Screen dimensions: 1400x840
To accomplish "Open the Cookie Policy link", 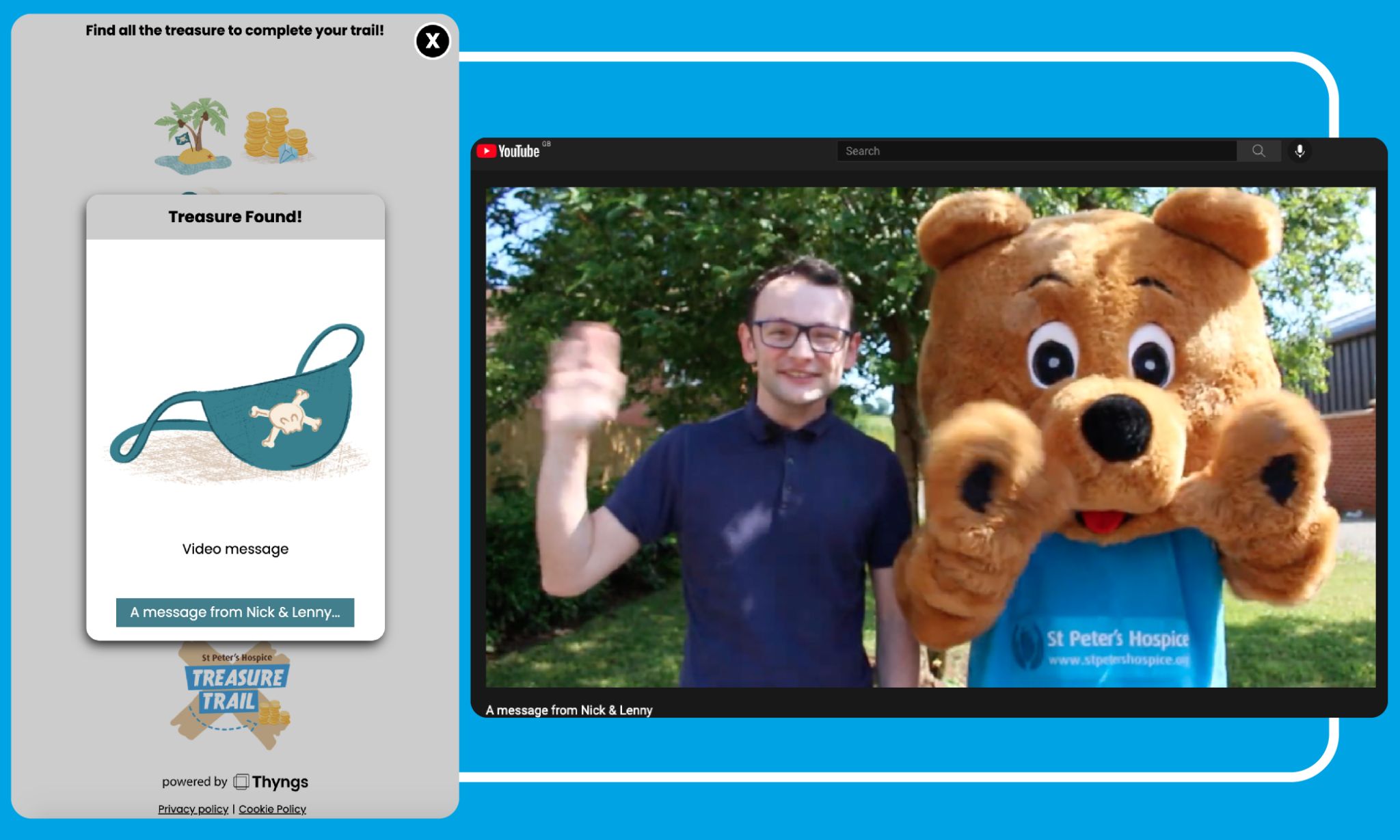I will (272, 809).
